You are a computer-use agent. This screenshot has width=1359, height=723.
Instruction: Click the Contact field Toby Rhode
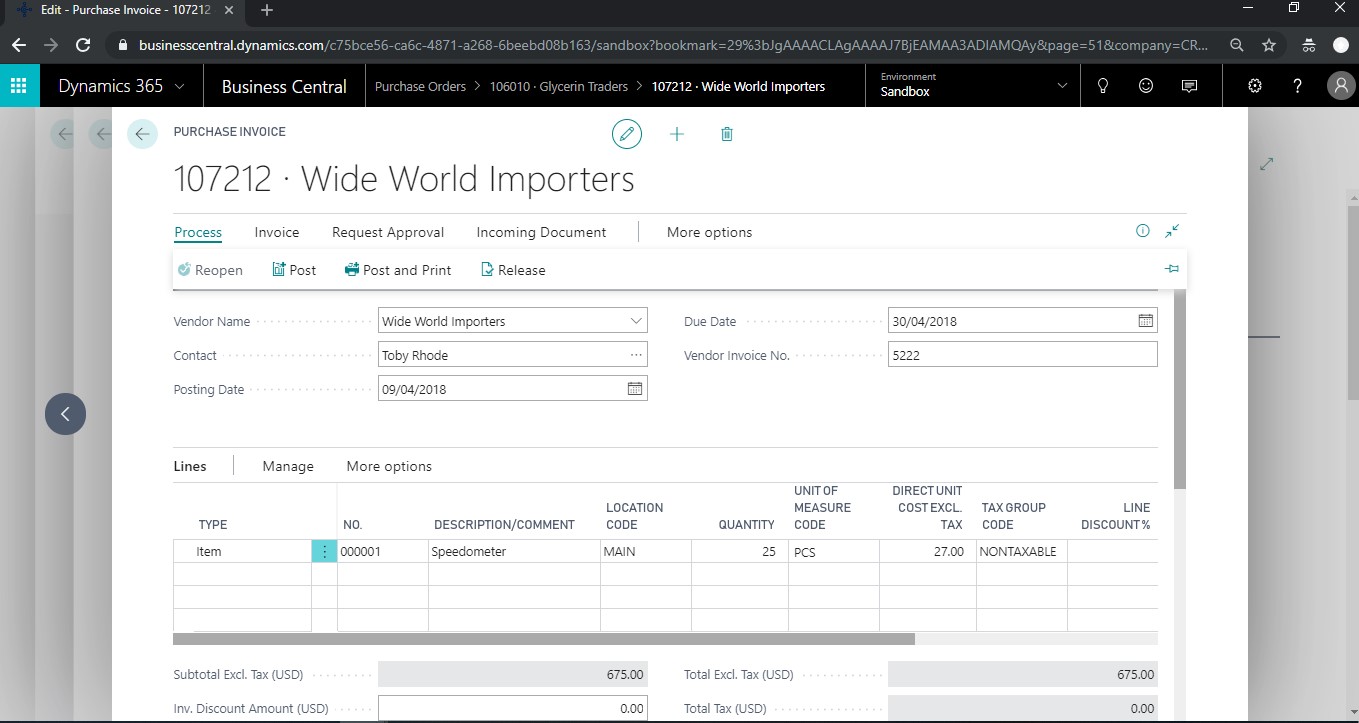pyautogui.click(x=513, y=355)
